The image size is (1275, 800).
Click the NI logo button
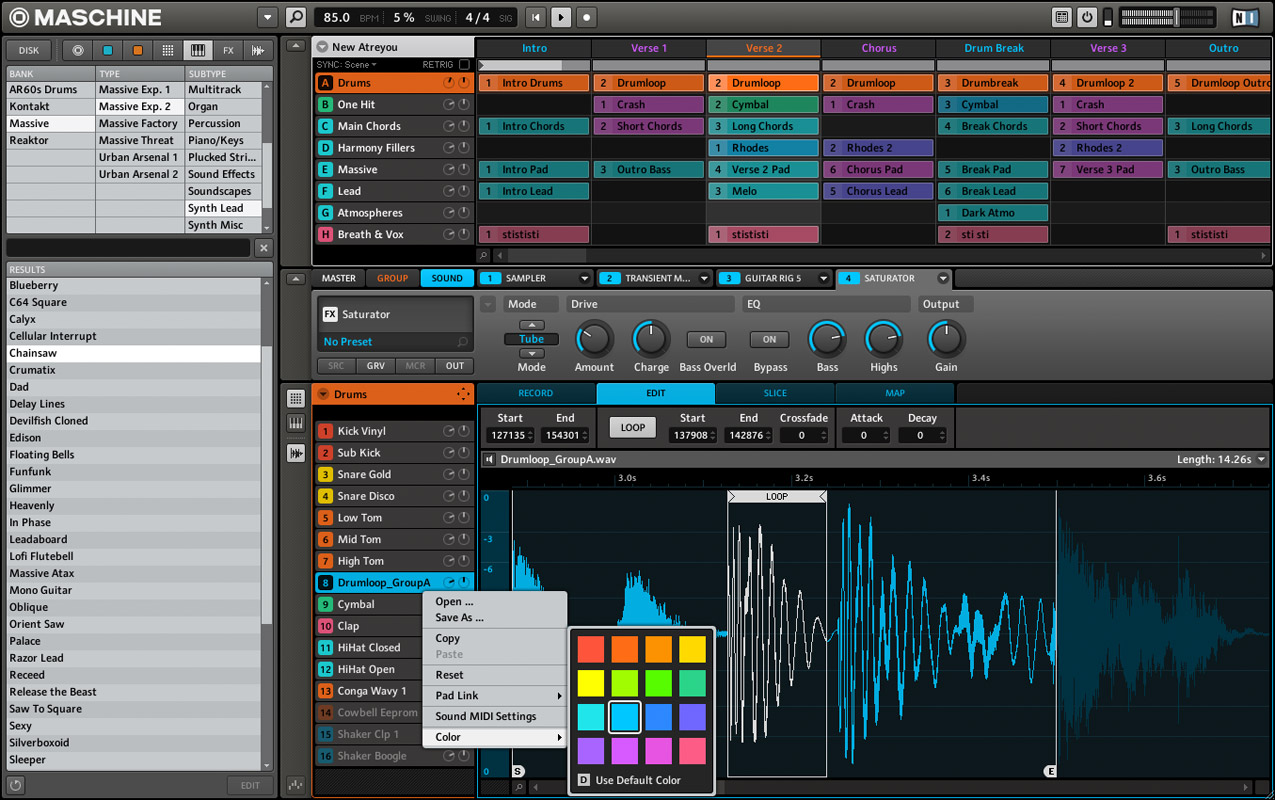pos(1245,17)
